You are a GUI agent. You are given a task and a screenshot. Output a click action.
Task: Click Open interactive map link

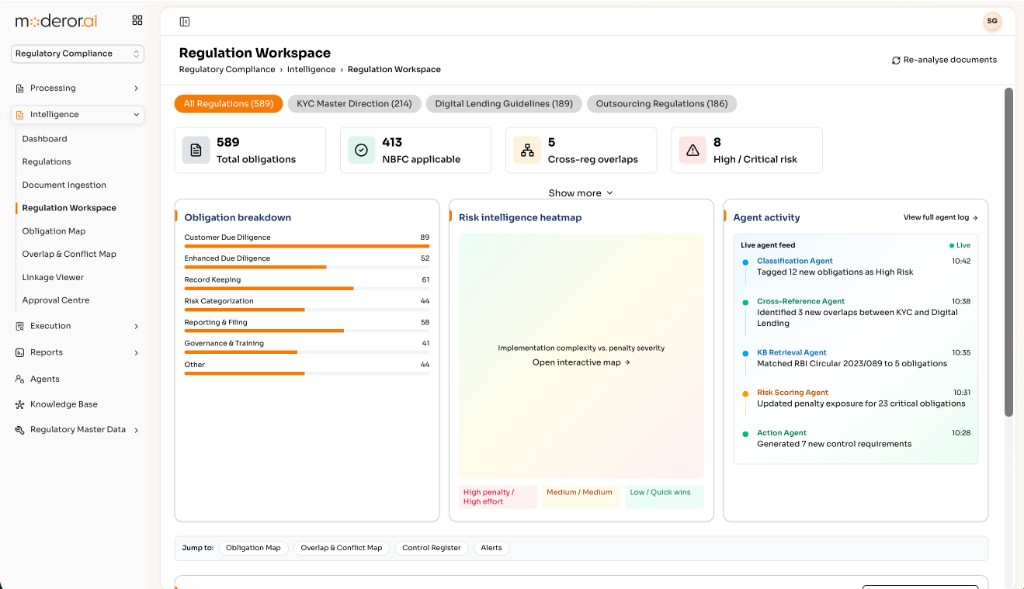581,362
